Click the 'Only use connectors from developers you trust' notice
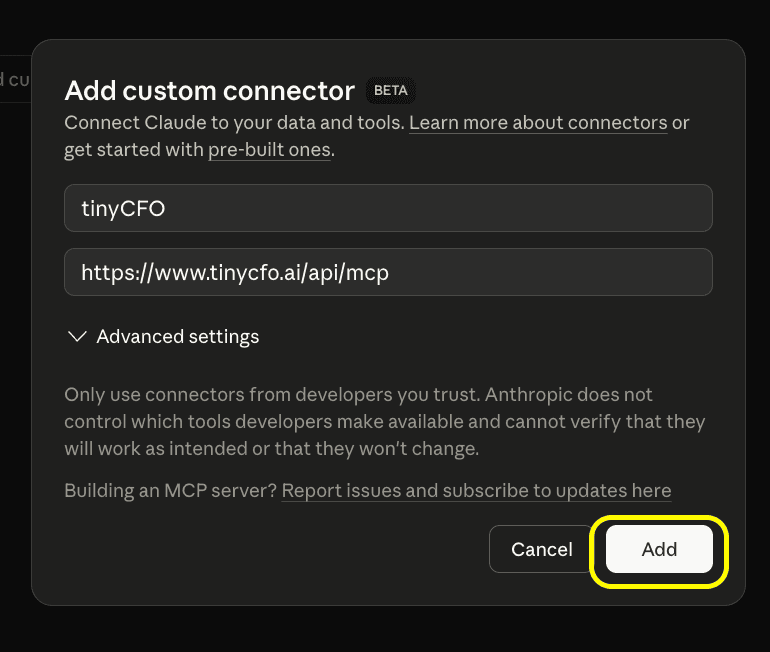770x652 pixels. (385, 422)
